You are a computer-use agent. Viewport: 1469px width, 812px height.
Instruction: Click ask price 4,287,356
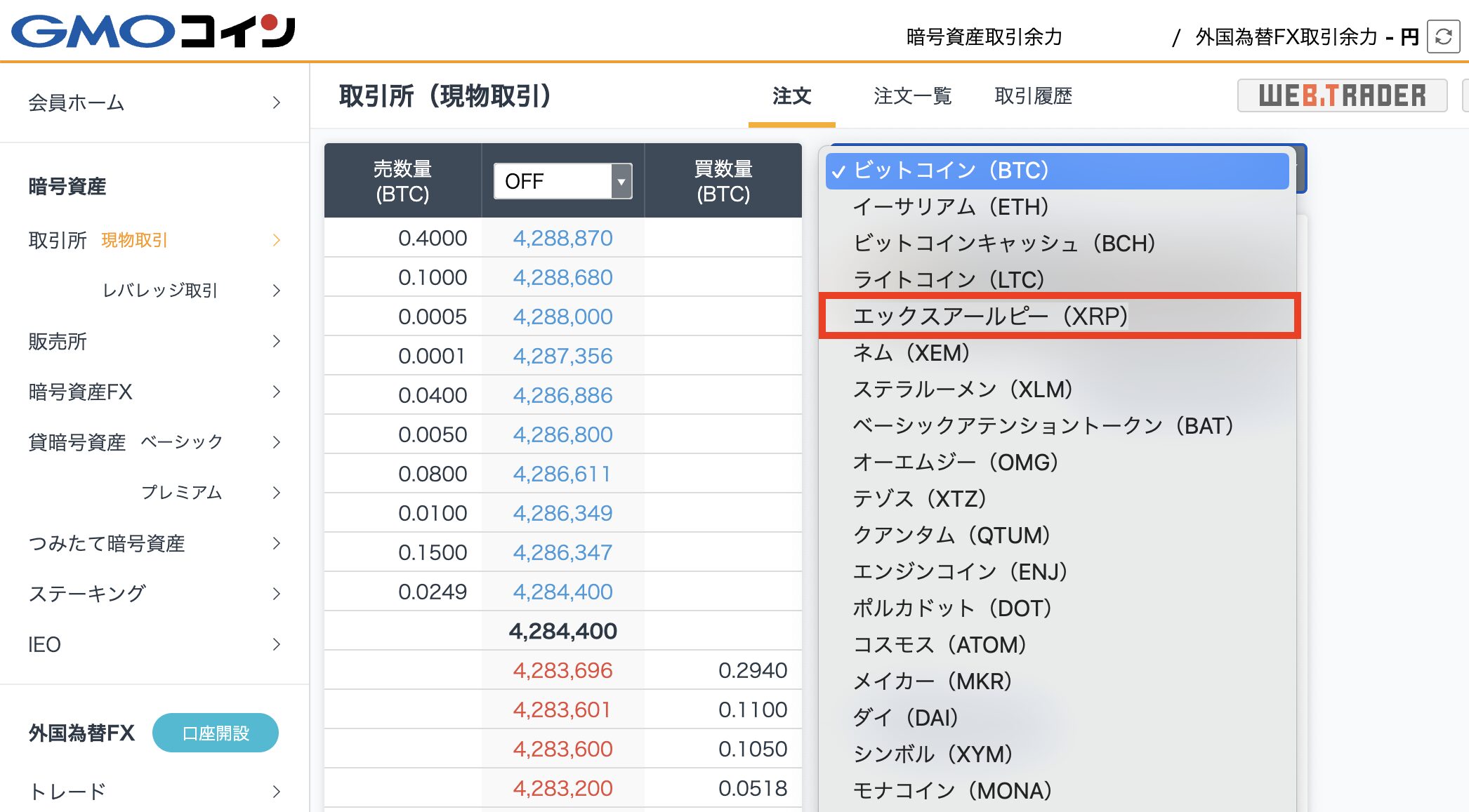click(562, 356)
